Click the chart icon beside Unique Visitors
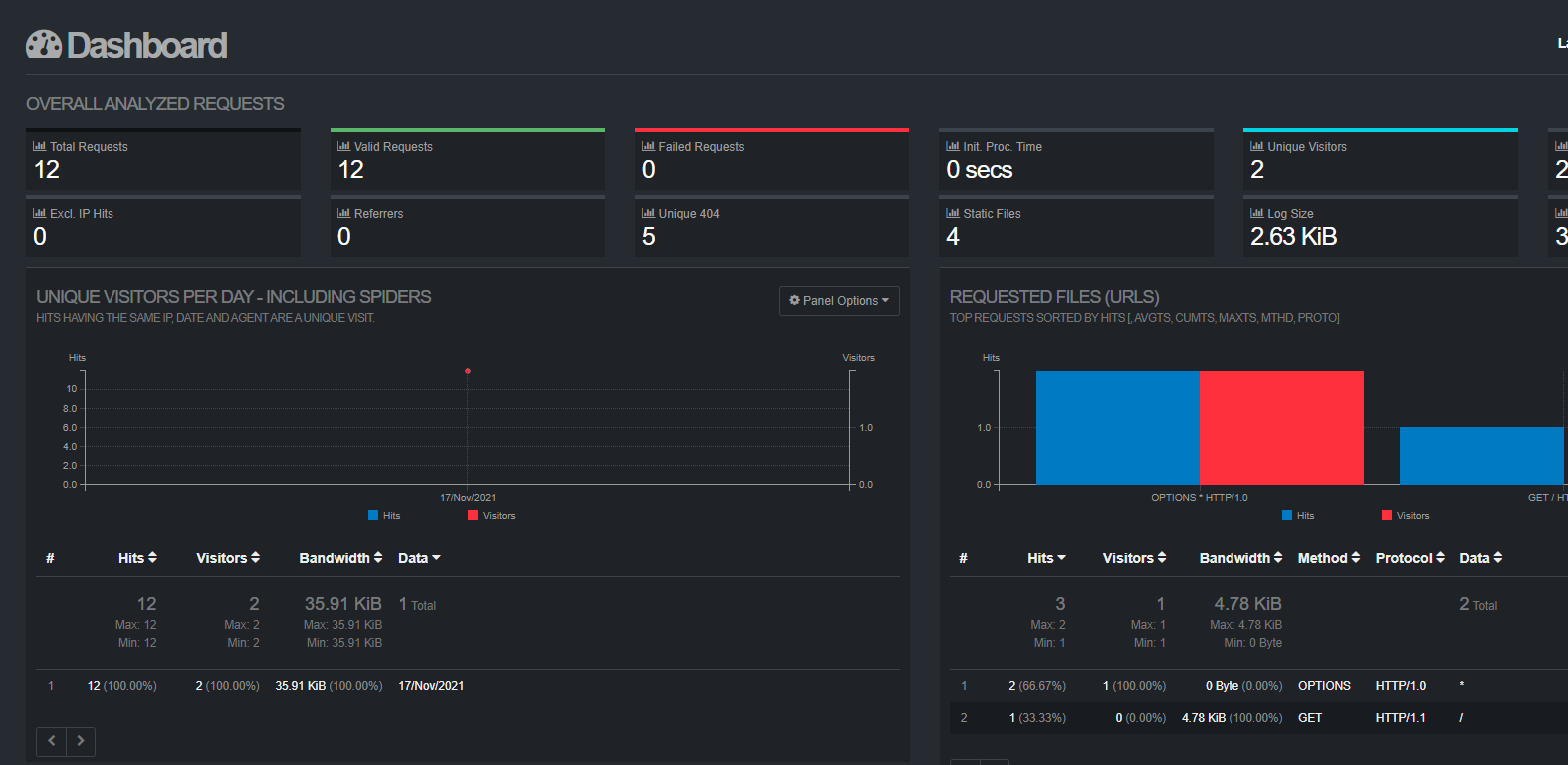The image size is (1568, 765). (x=1257, y=146)
